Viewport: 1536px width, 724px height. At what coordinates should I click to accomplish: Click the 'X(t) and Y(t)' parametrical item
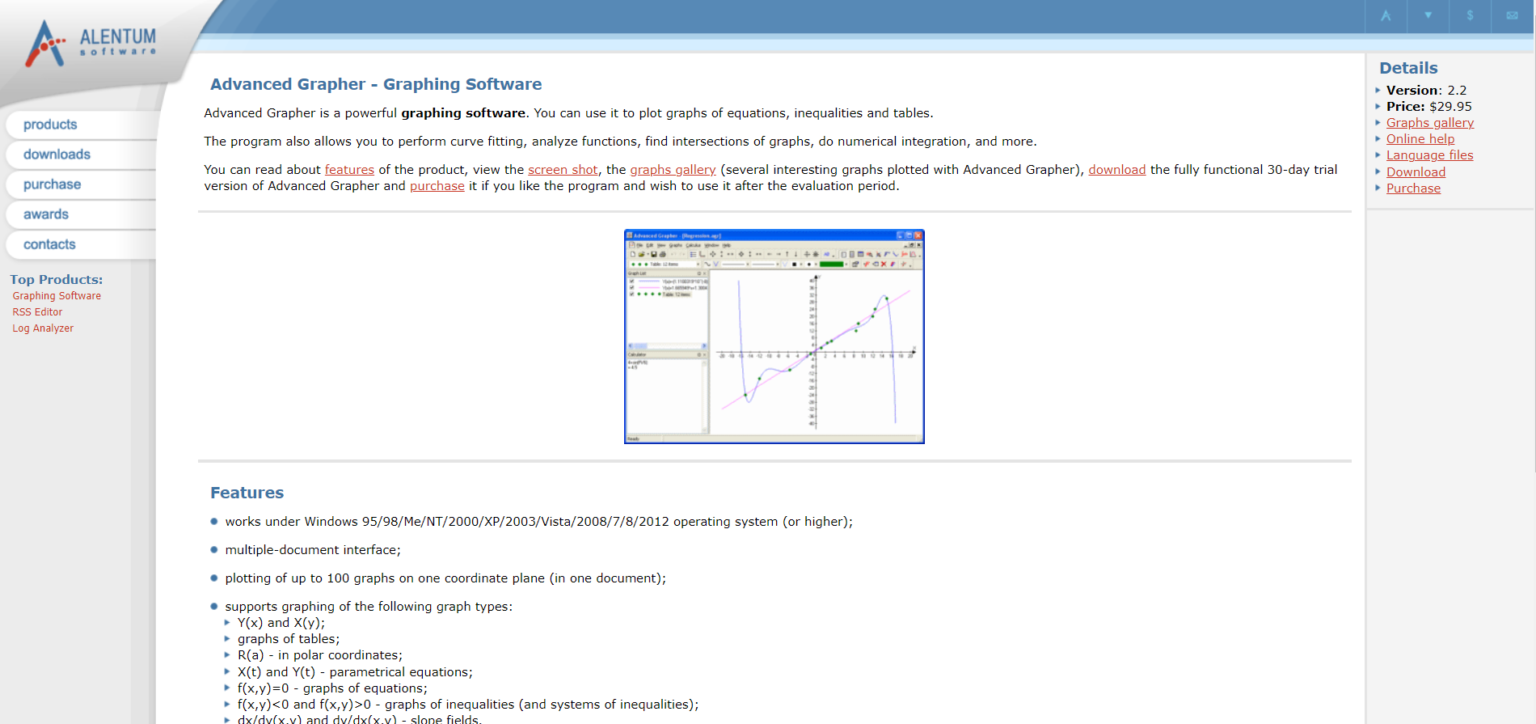pyautogui.click(x=355, y=672)
